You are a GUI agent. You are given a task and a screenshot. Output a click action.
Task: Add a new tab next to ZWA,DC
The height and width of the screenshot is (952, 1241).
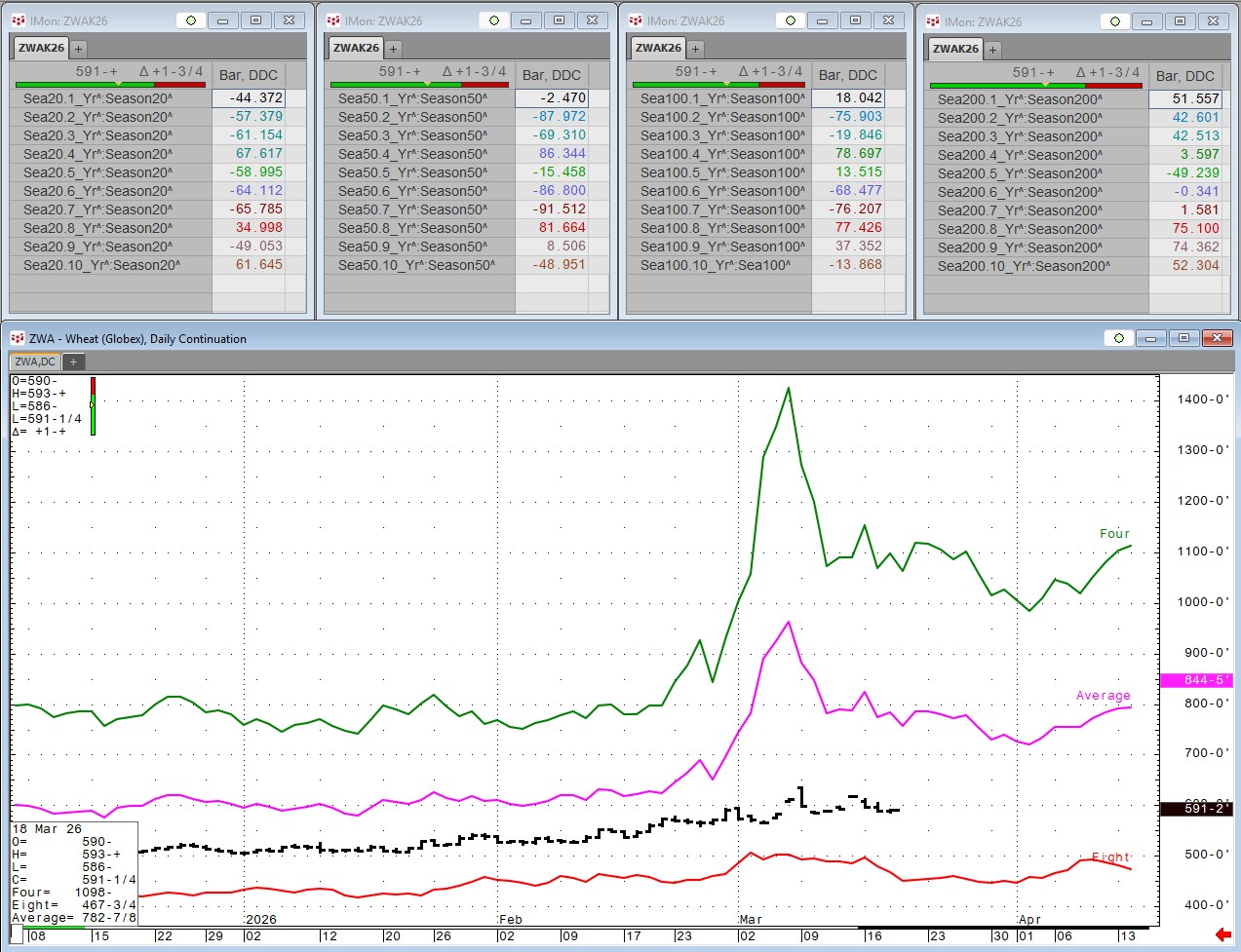pos(73,362)
